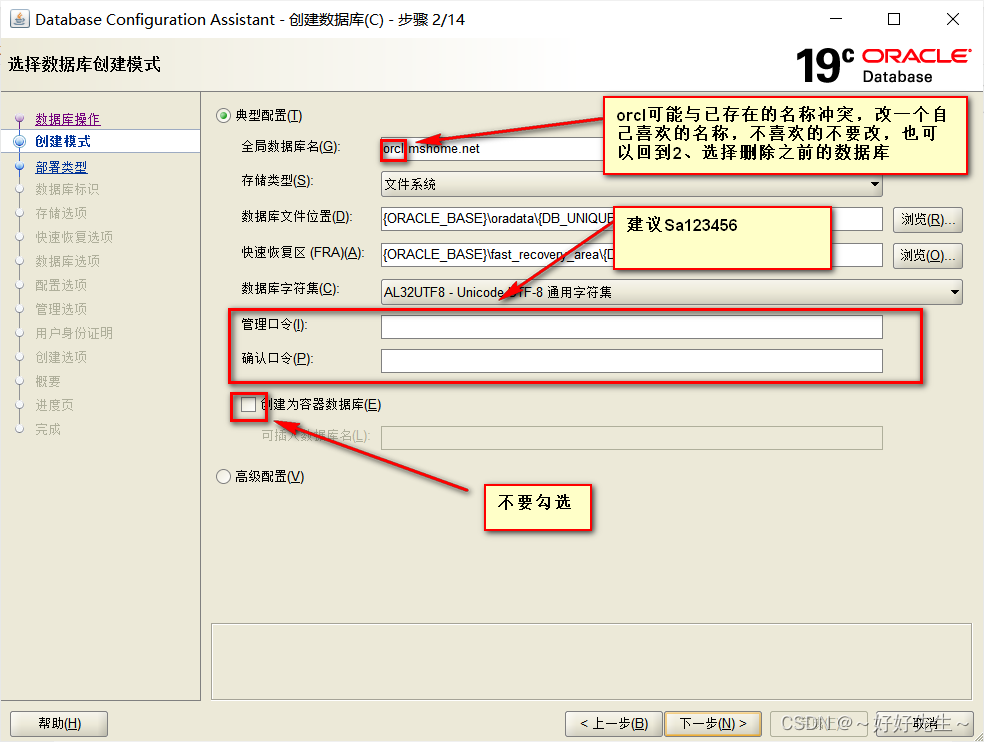Click the 浏览(R) button for database file location
This screenshot has height=742, width=984.
[x=926, y=219]
